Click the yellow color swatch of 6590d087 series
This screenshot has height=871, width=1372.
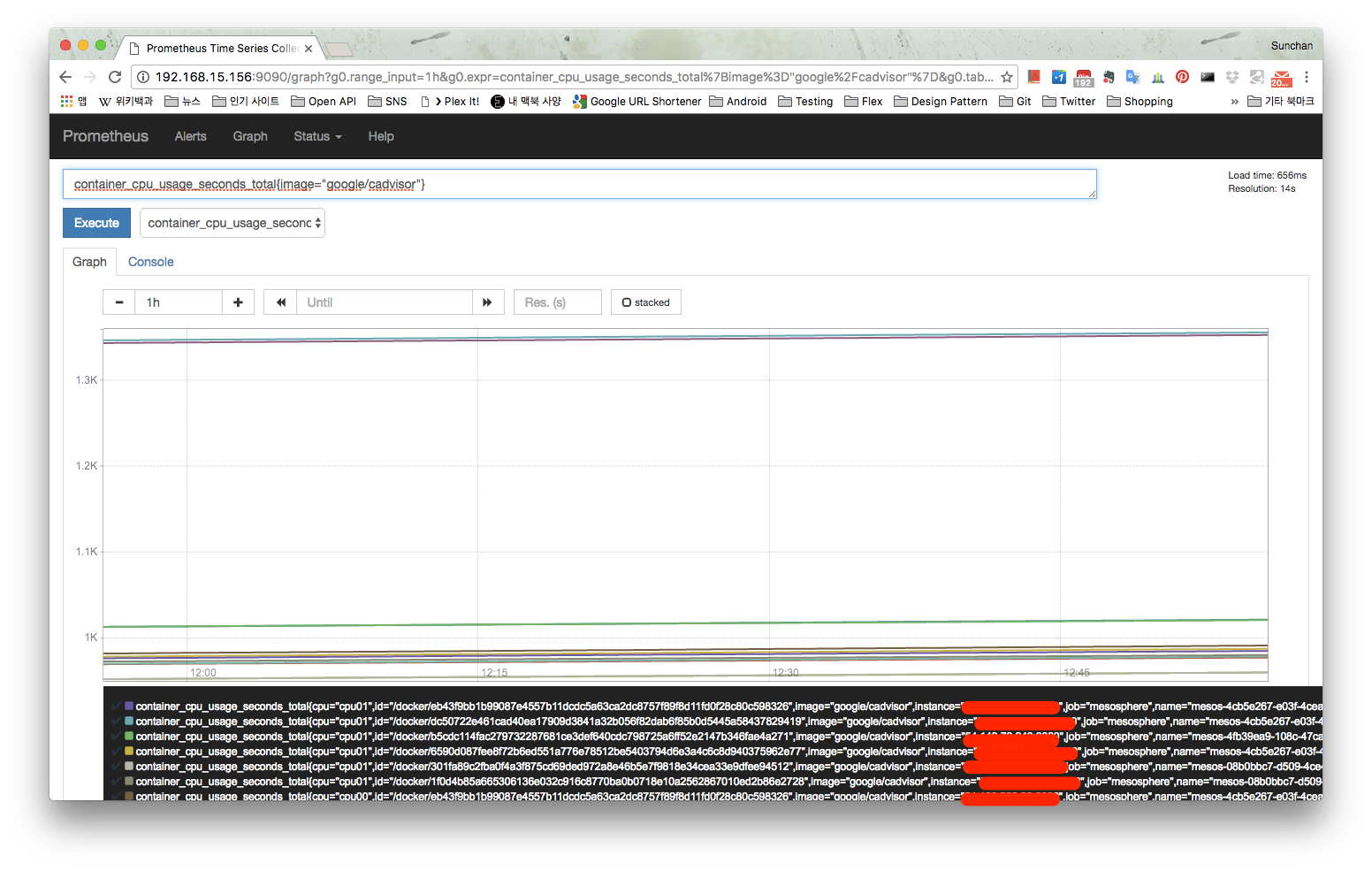tap(129, 752)
